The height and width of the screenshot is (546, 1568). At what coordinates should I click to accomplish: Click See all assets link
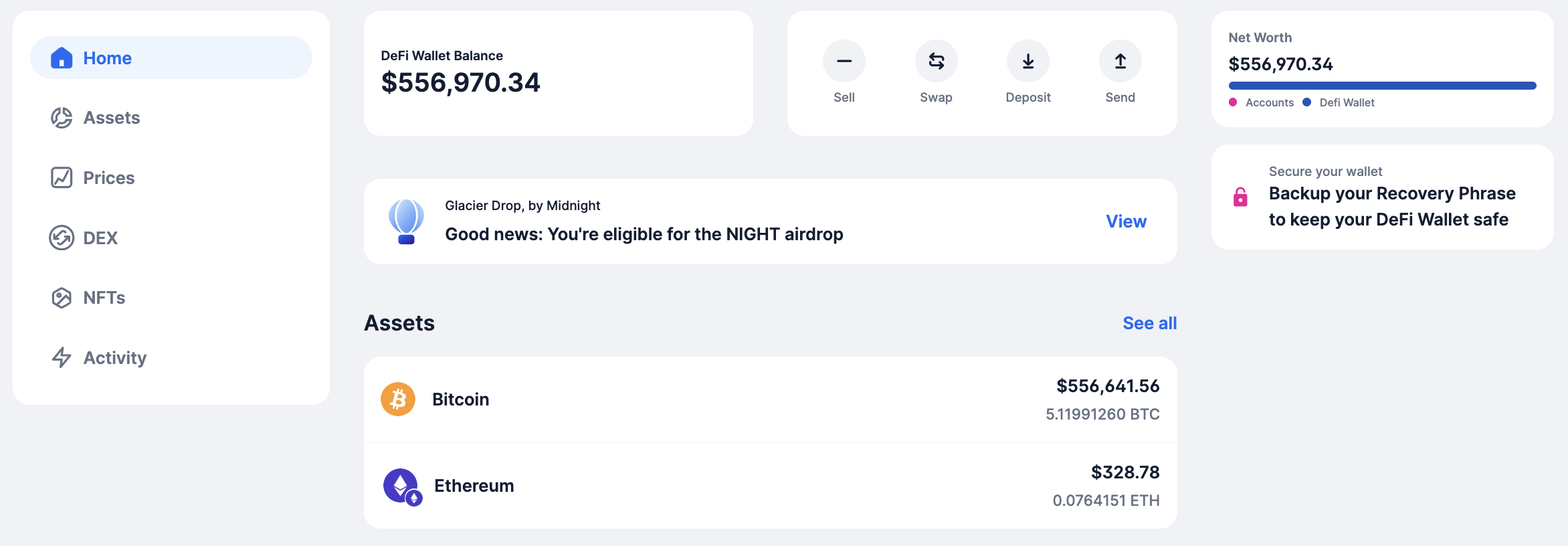1149,323
